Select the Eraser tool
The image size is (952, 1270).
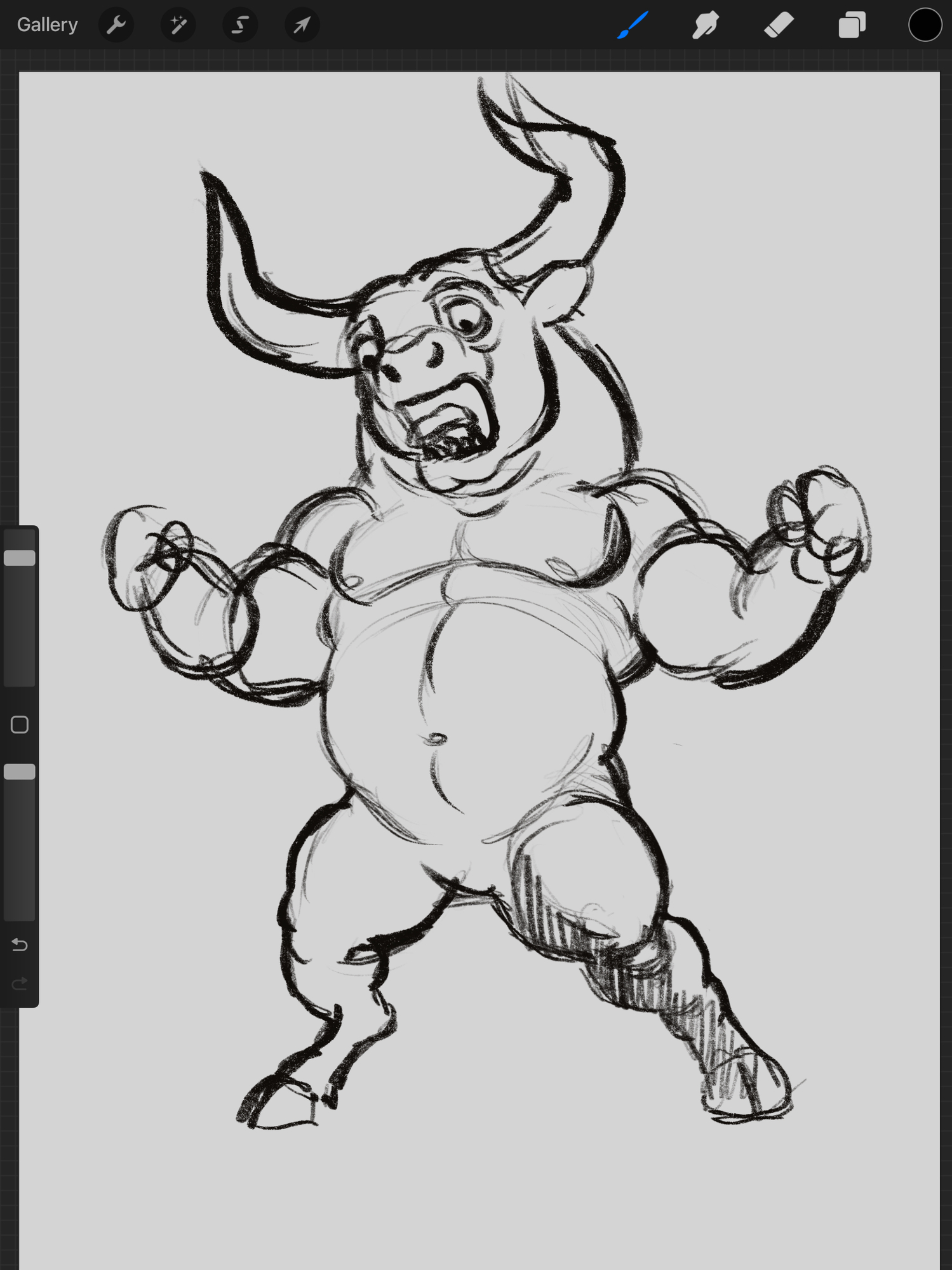tap(779, 25)
